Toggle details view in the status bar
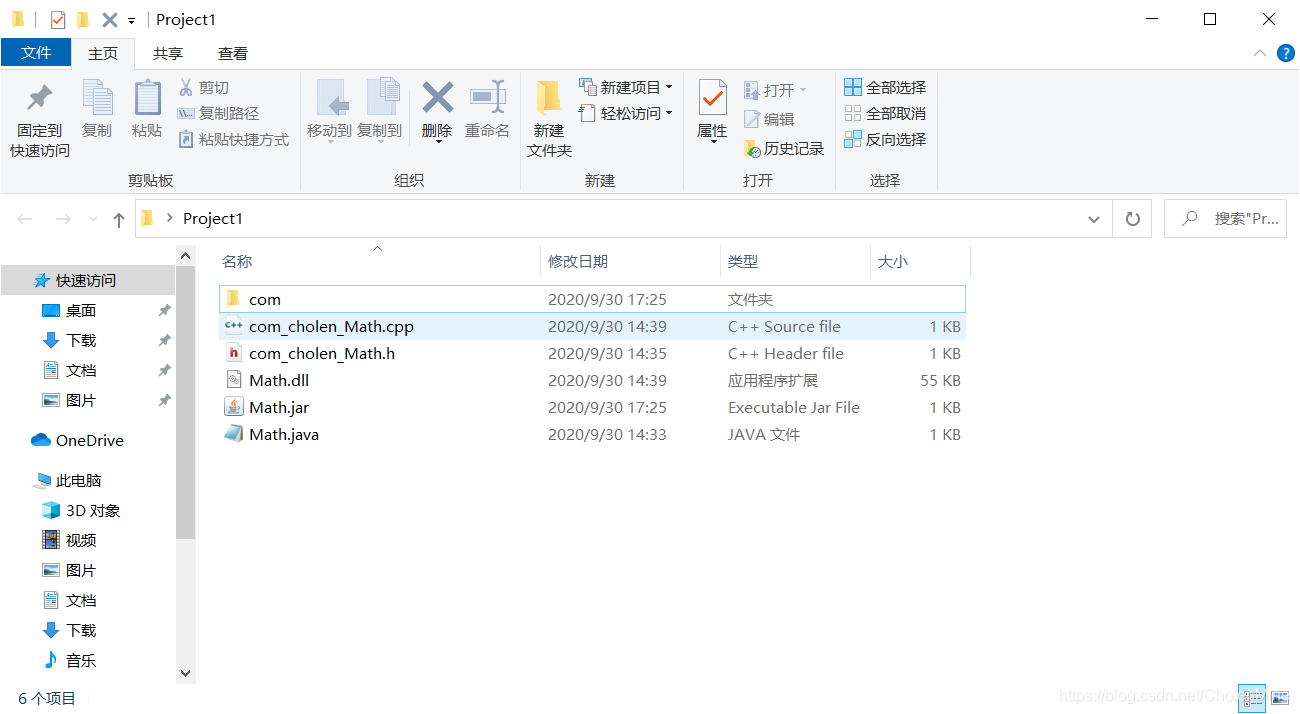Screen dimensions: 1300x714 click(x=1252, y=697)
